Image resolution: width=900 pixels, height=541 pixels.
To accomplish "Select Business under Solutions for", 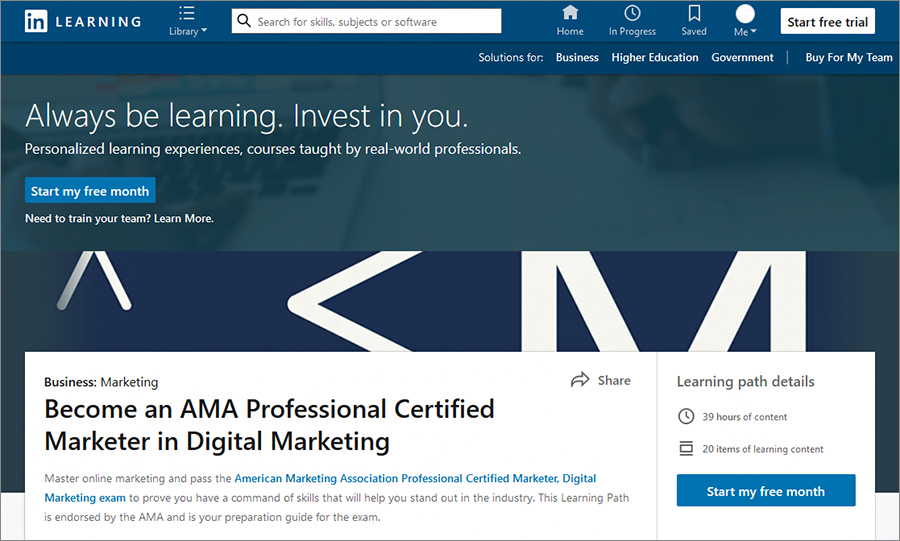I will coord(577,57).
